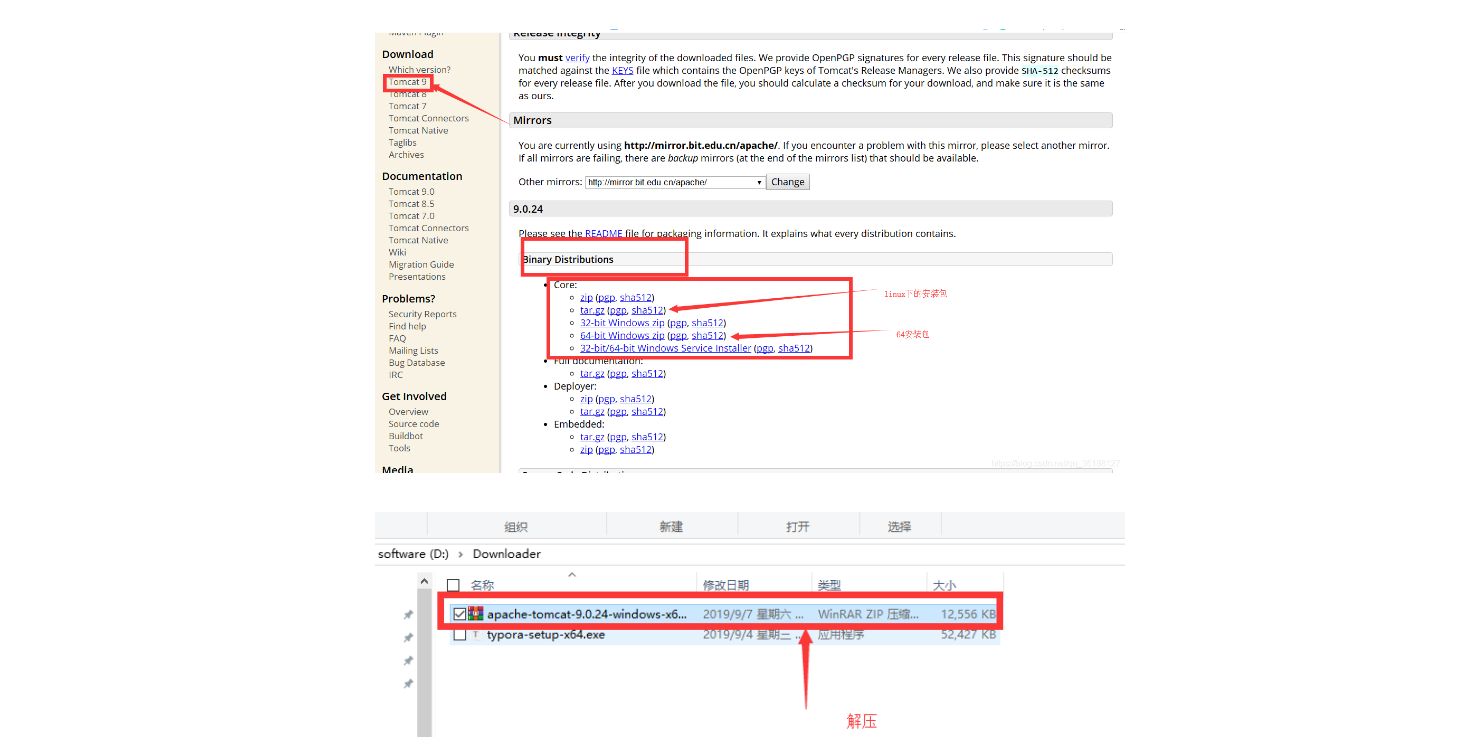
Task: Click the first quick access pin icon
Action: pos(408,615)
